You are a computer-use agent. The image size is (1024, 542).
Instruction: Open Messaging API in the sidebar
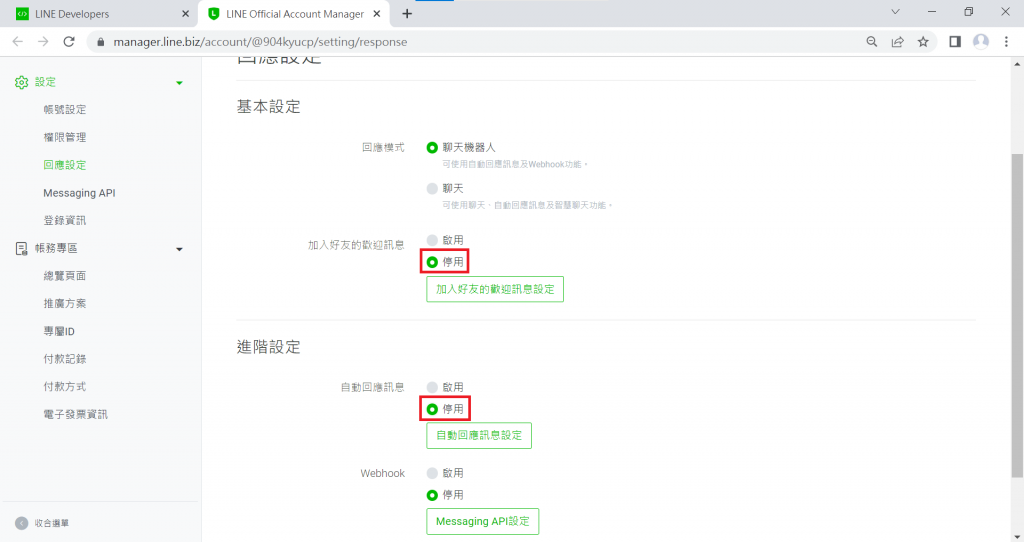79,193
